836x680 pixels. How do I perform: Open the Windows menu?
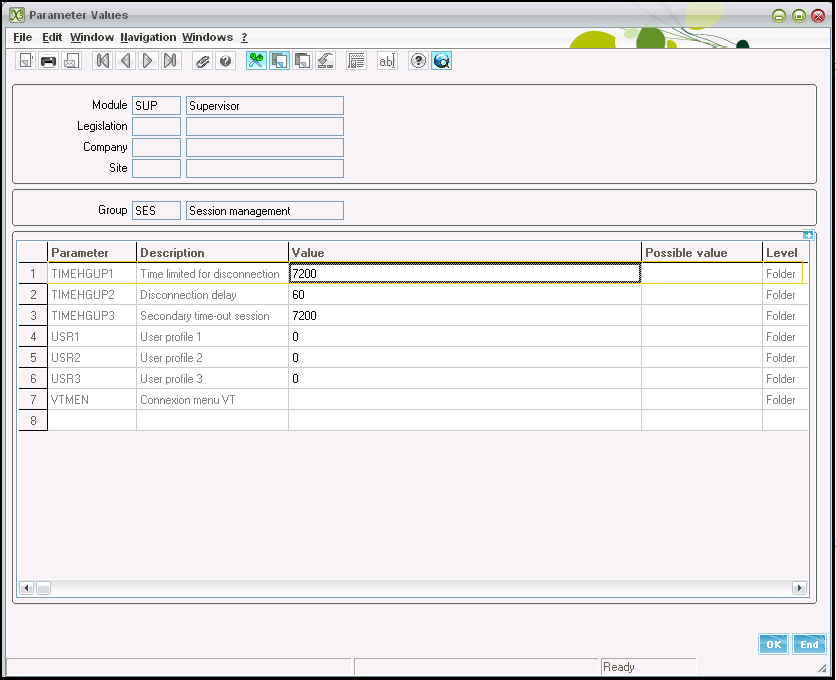[x=207, y=37]
